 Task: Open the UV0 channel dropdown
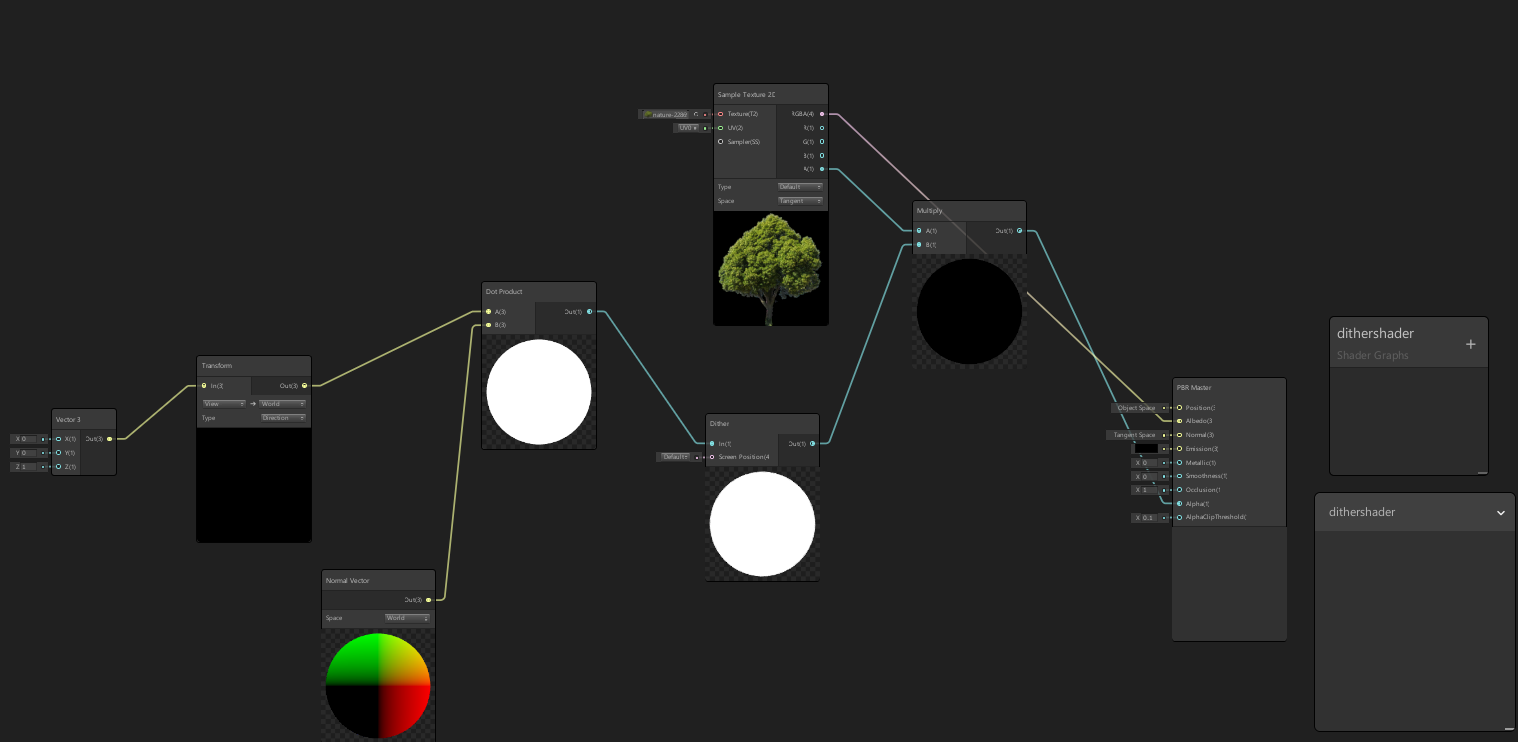coord(687,128)
